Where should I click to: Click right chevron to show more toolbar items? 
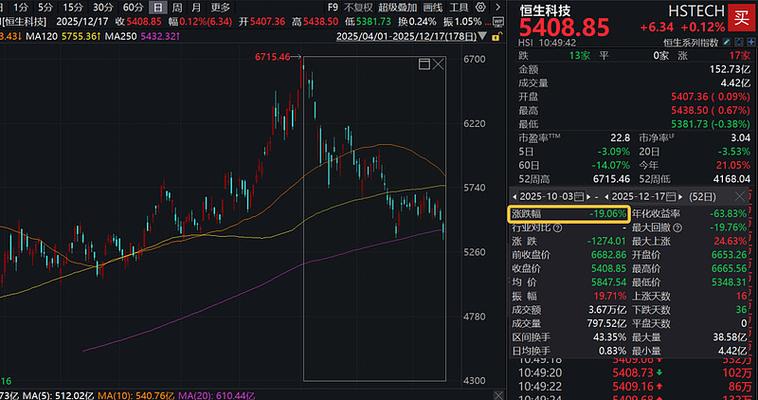[x=498, y=7]
